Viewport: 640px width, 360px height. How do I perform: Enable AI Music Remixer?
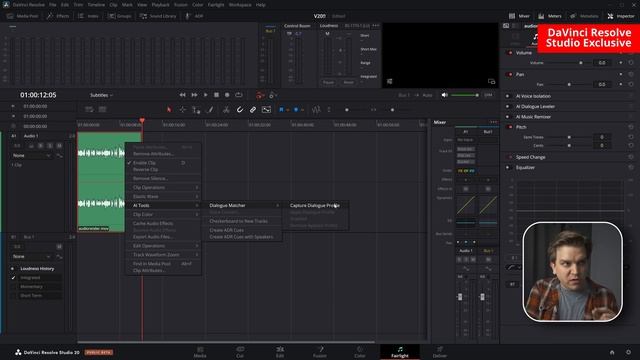pyautogui.click(x=508, y=117)
